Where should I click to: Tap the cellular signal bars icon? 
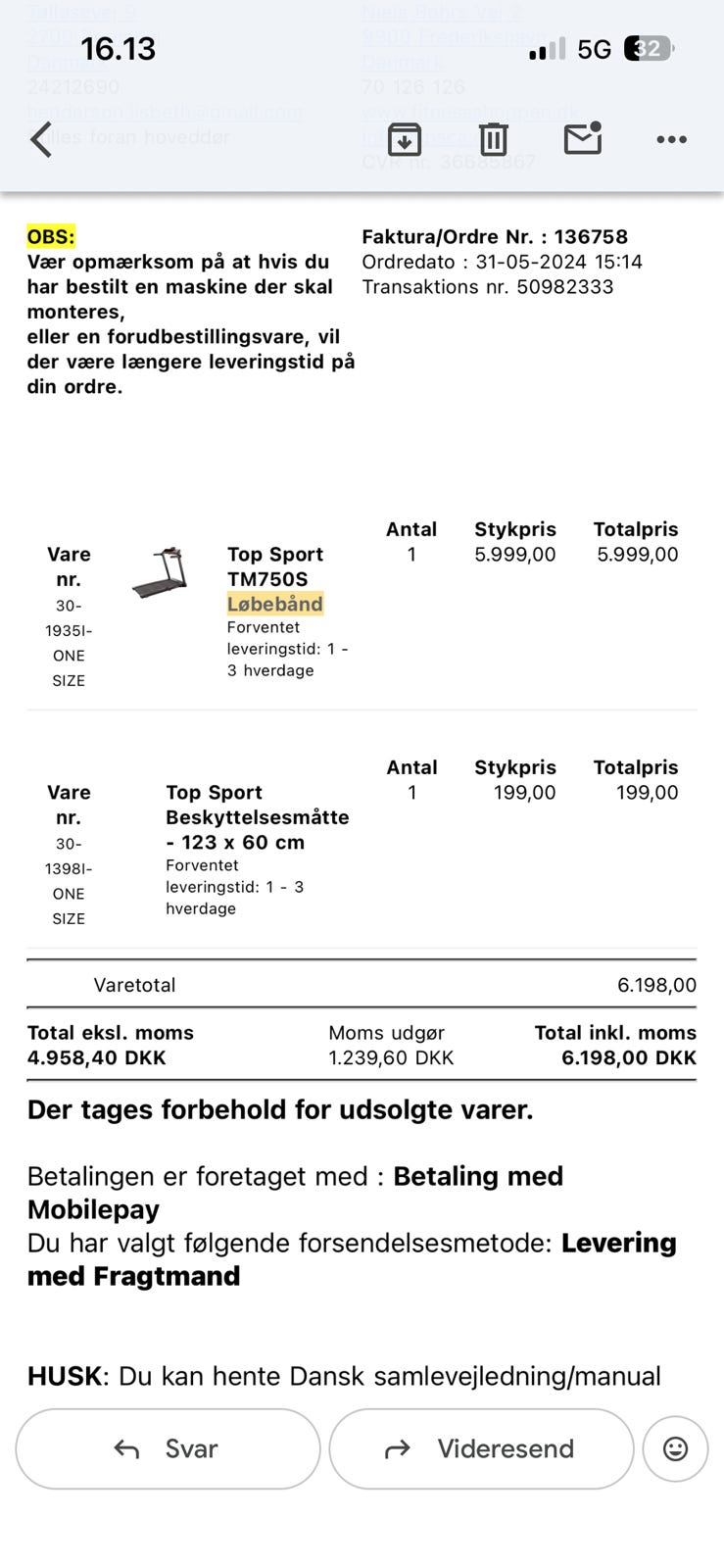(547, 49)
